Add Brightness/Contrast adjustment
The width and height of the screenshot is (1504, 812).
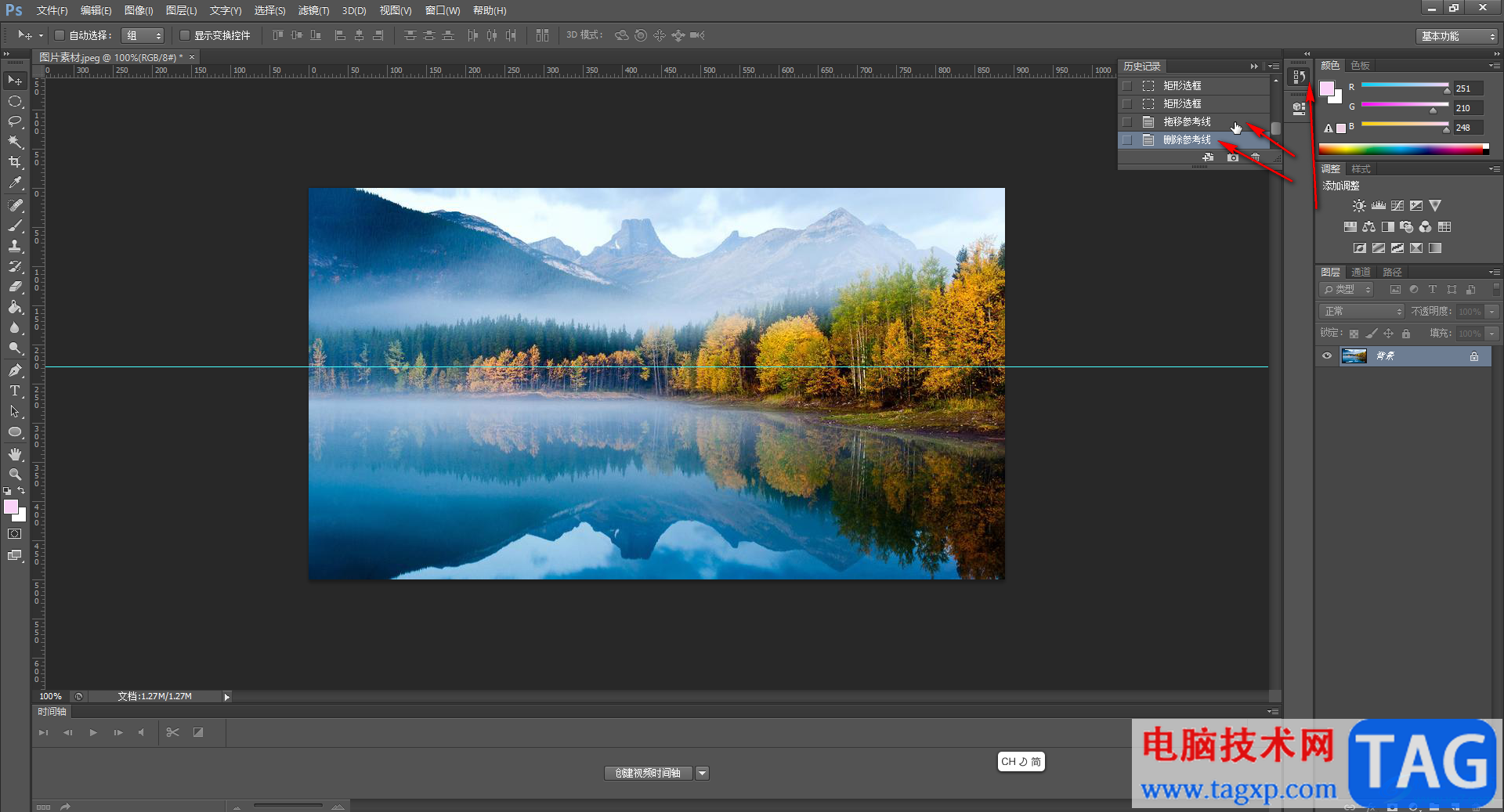point(1359,206)
